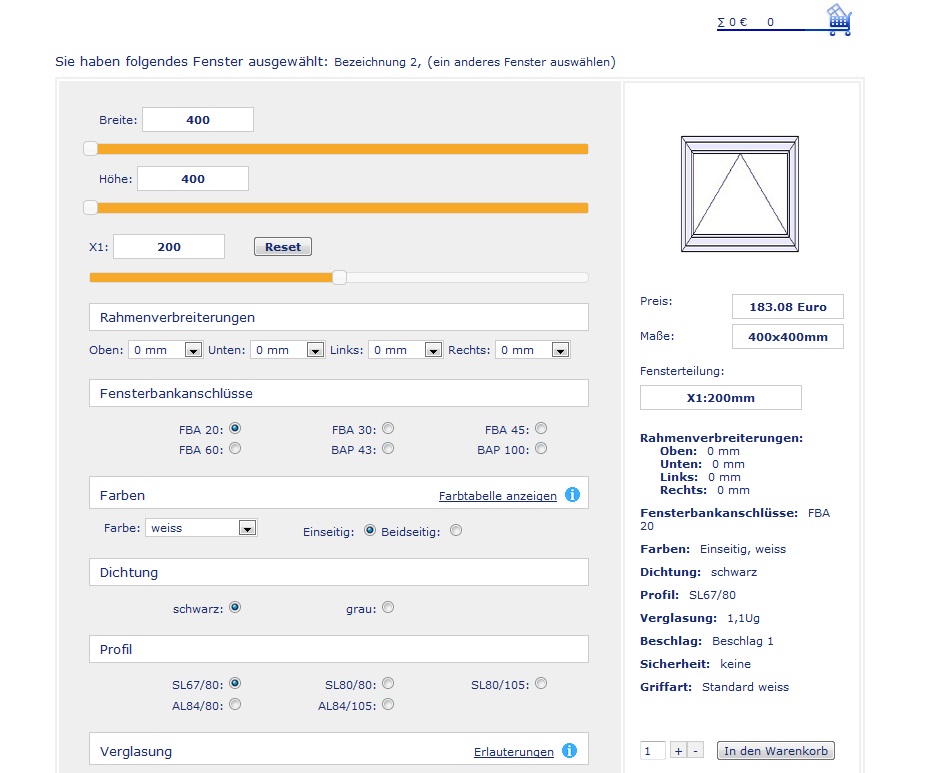The image size is (925, 773).
Task: Click the Farben info icon
Action: pyautogui.click(x=572, y=494)
